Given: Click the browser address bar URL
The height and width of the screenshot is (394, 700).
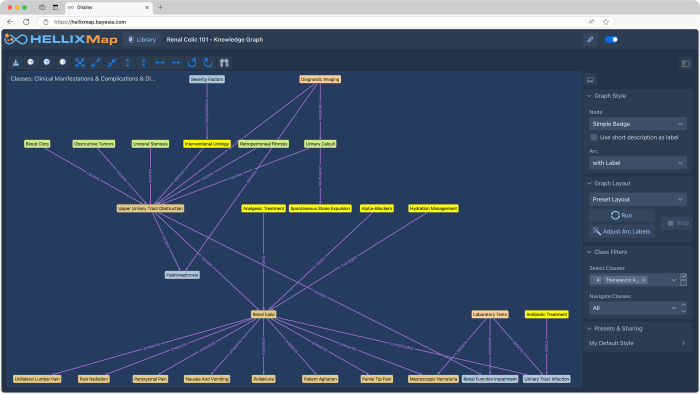Looking at the screenshot, I should point(90,22).
